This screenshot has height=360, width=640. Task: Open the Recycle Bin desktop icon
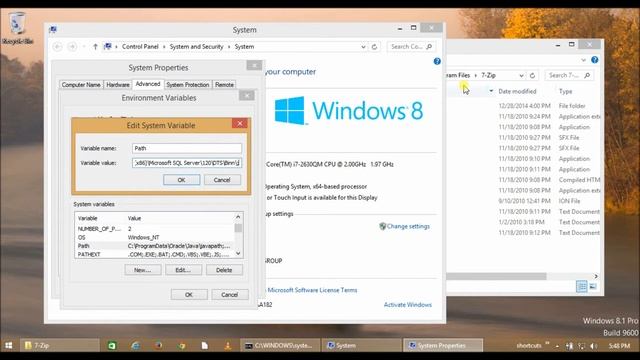pyautogui.click(x=17, y=29)
